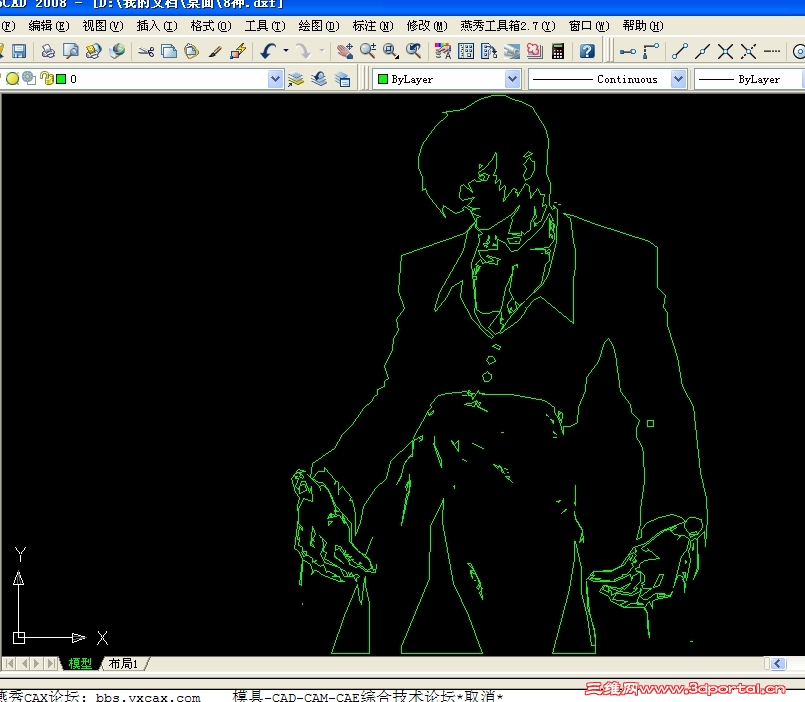Open the Block Editor icon
This screenshot has width=805, height=702.
coord(238,51)
